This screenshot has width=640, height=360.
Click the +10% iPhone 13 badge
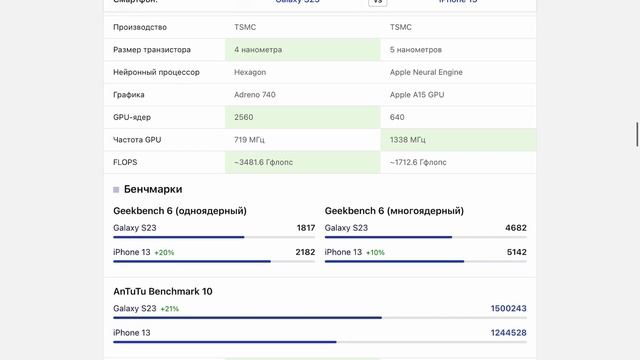375,253
